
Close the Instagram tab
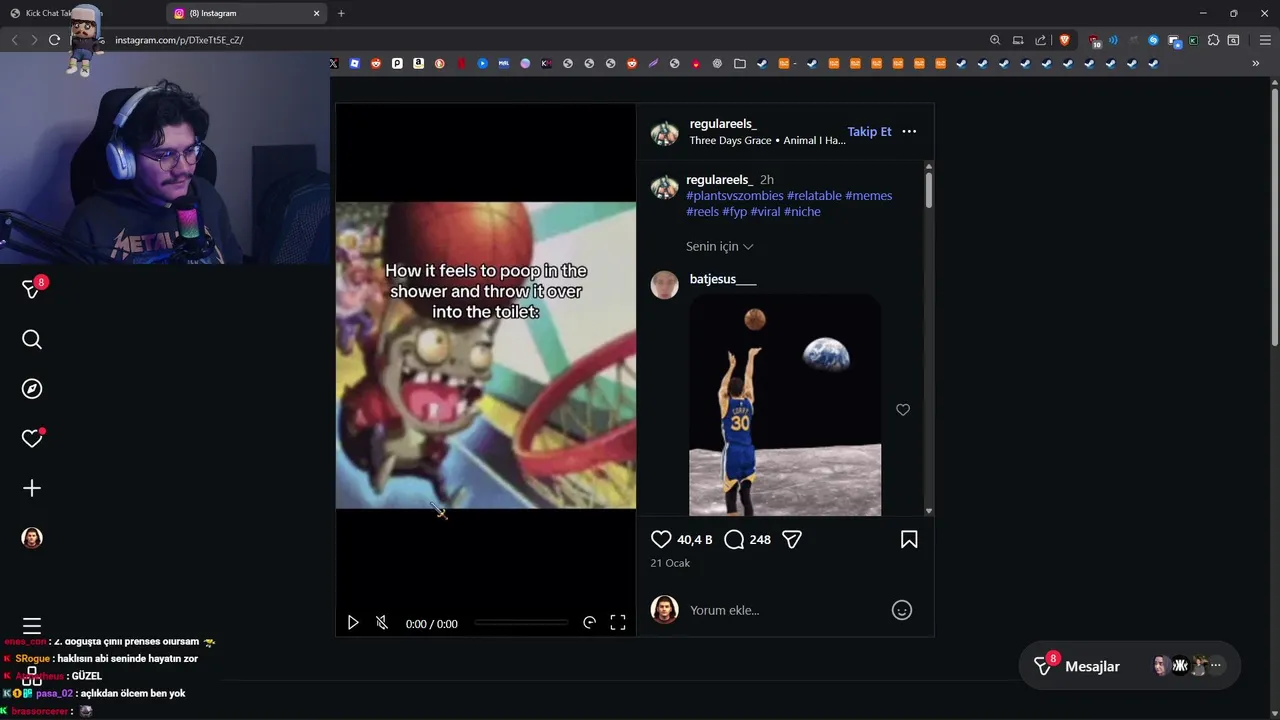coord(317,13)
